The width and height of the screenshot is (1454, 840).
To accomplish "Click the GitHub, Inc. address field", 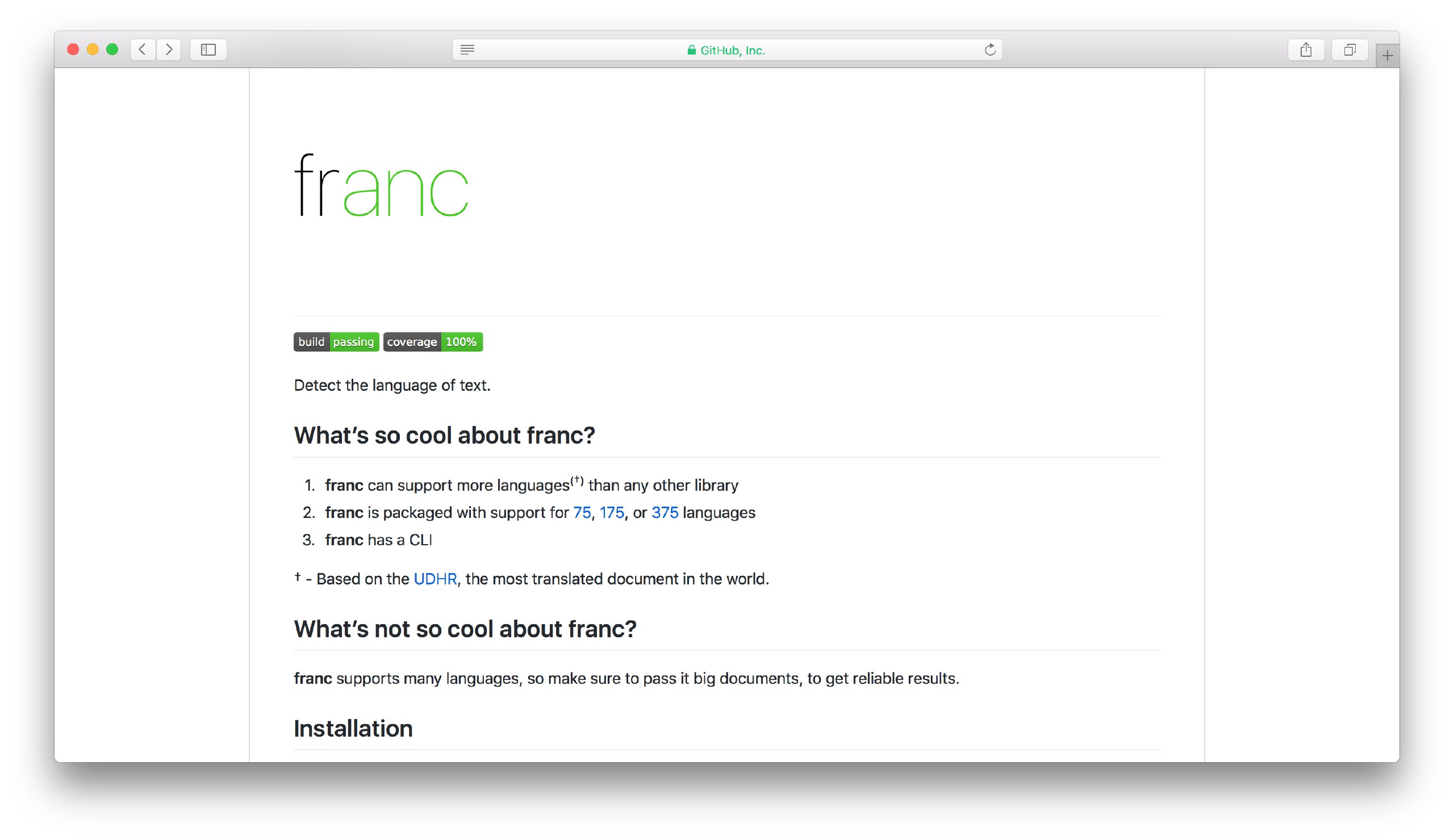I will tap(726, 49).
